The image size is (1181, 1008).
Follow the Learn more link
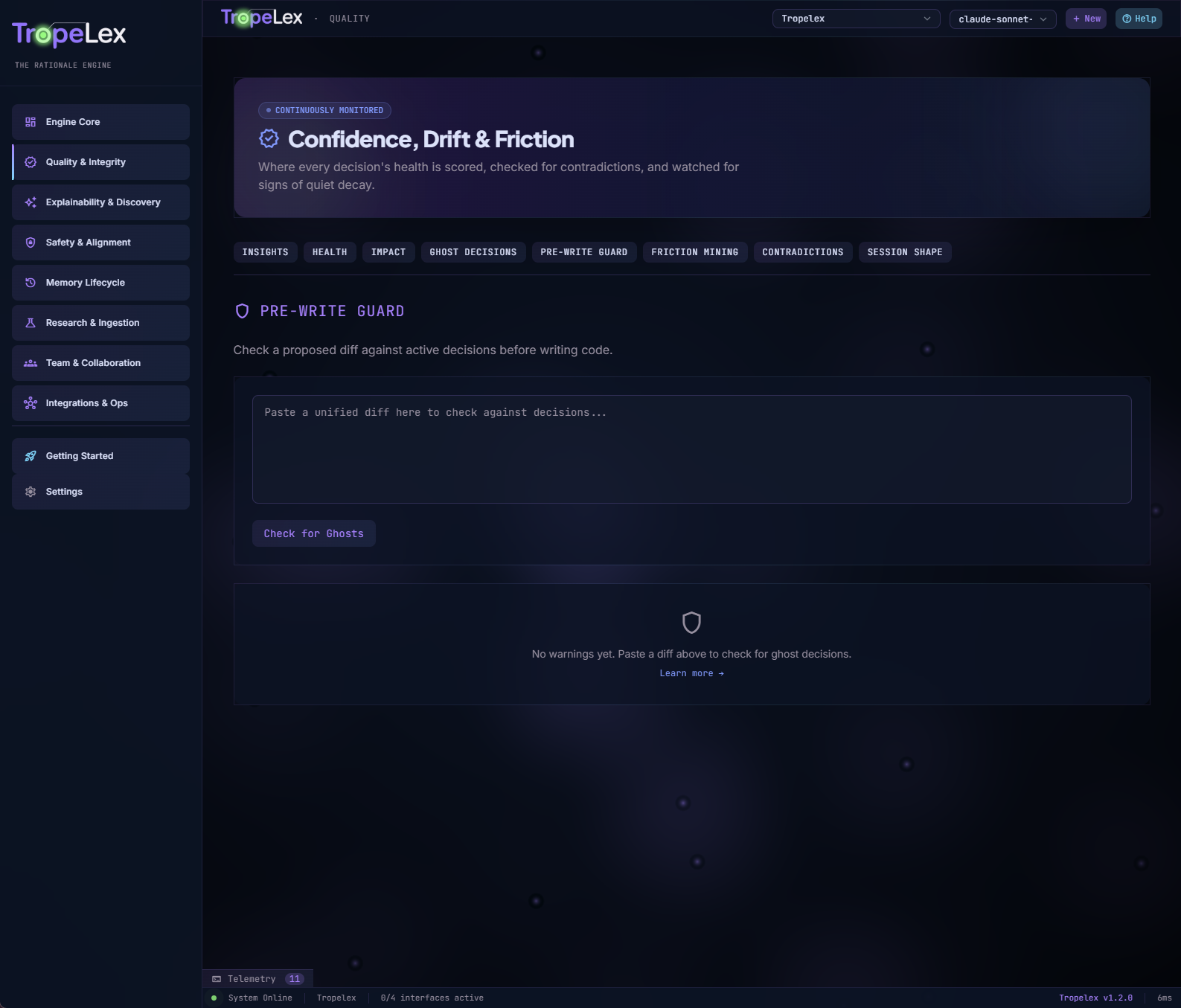point(692,673)
